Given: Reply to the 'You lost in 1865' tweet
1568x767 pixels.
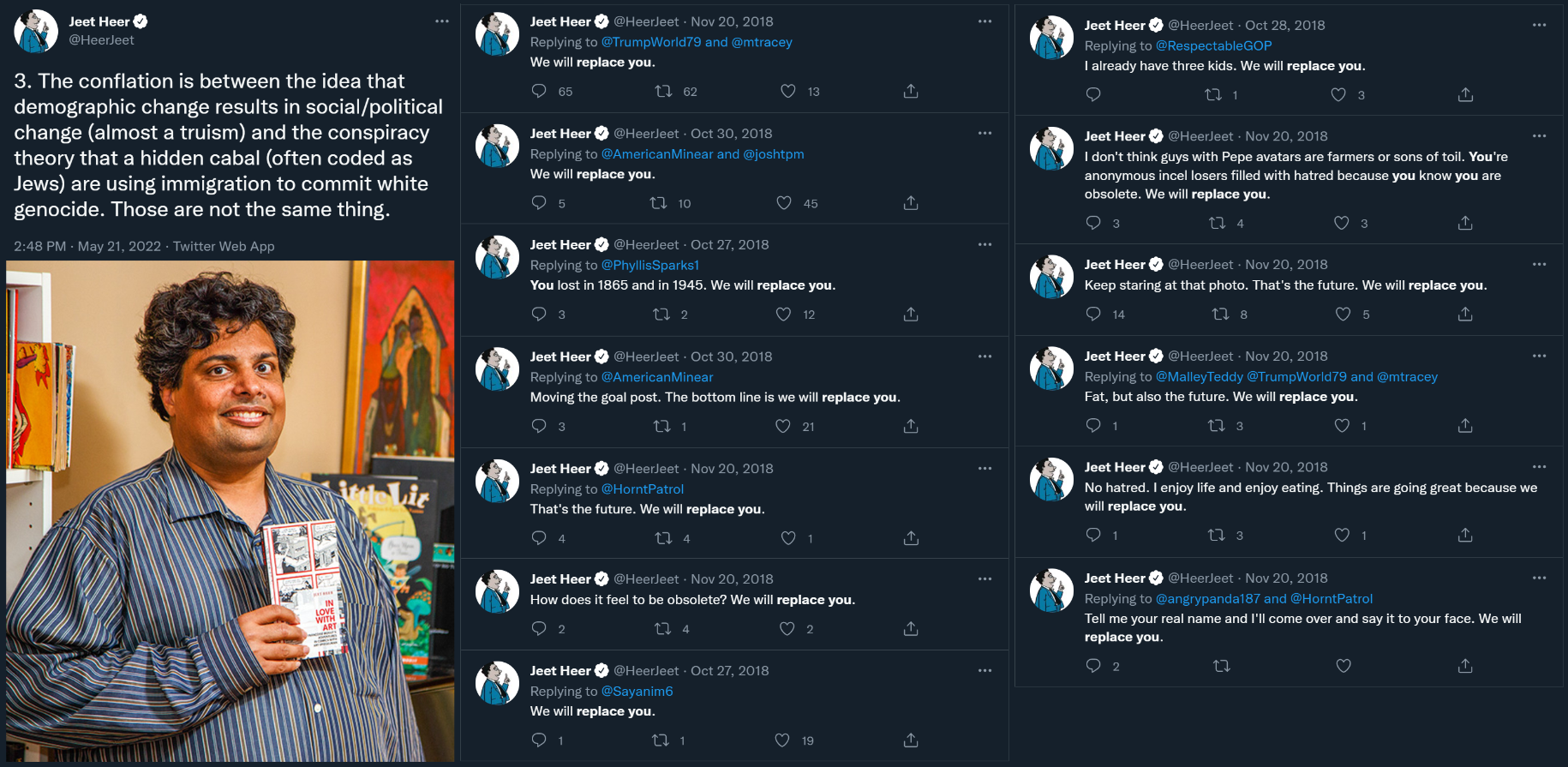Looking at the screenshot, I should [539, 315].
